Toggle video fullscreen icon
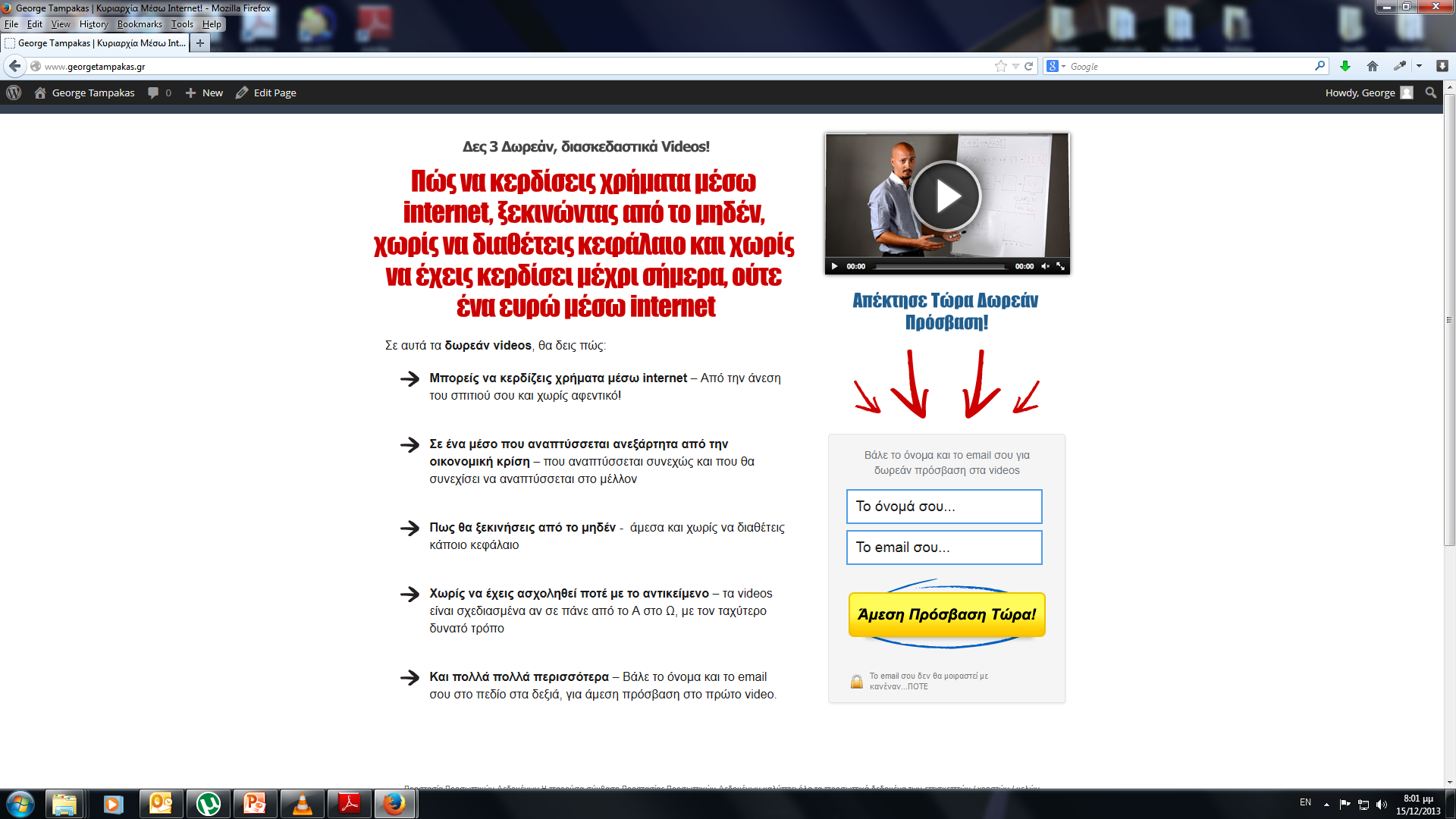 [1061, 266]
